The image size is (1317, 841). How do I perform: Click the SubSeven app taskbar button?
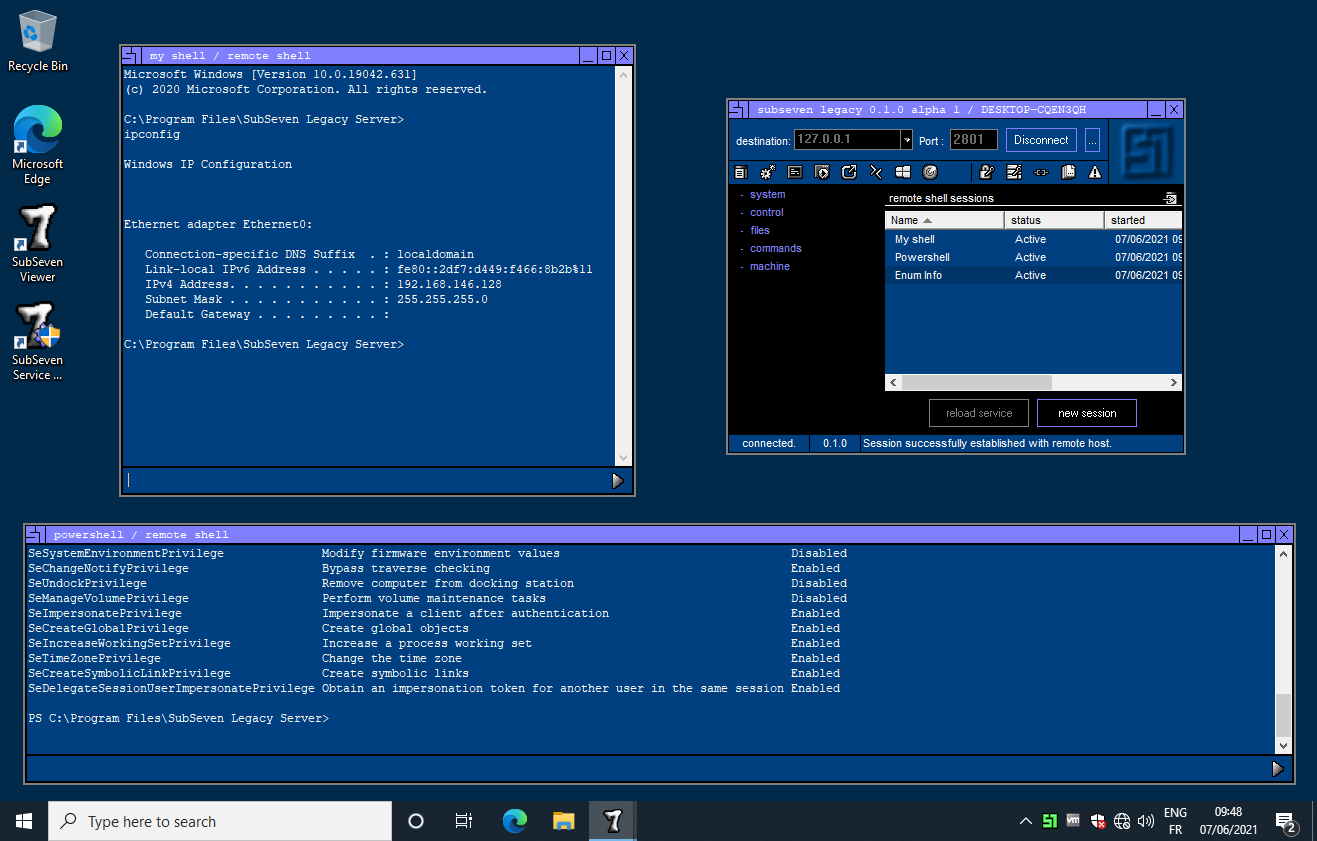(x=613, y=821)
